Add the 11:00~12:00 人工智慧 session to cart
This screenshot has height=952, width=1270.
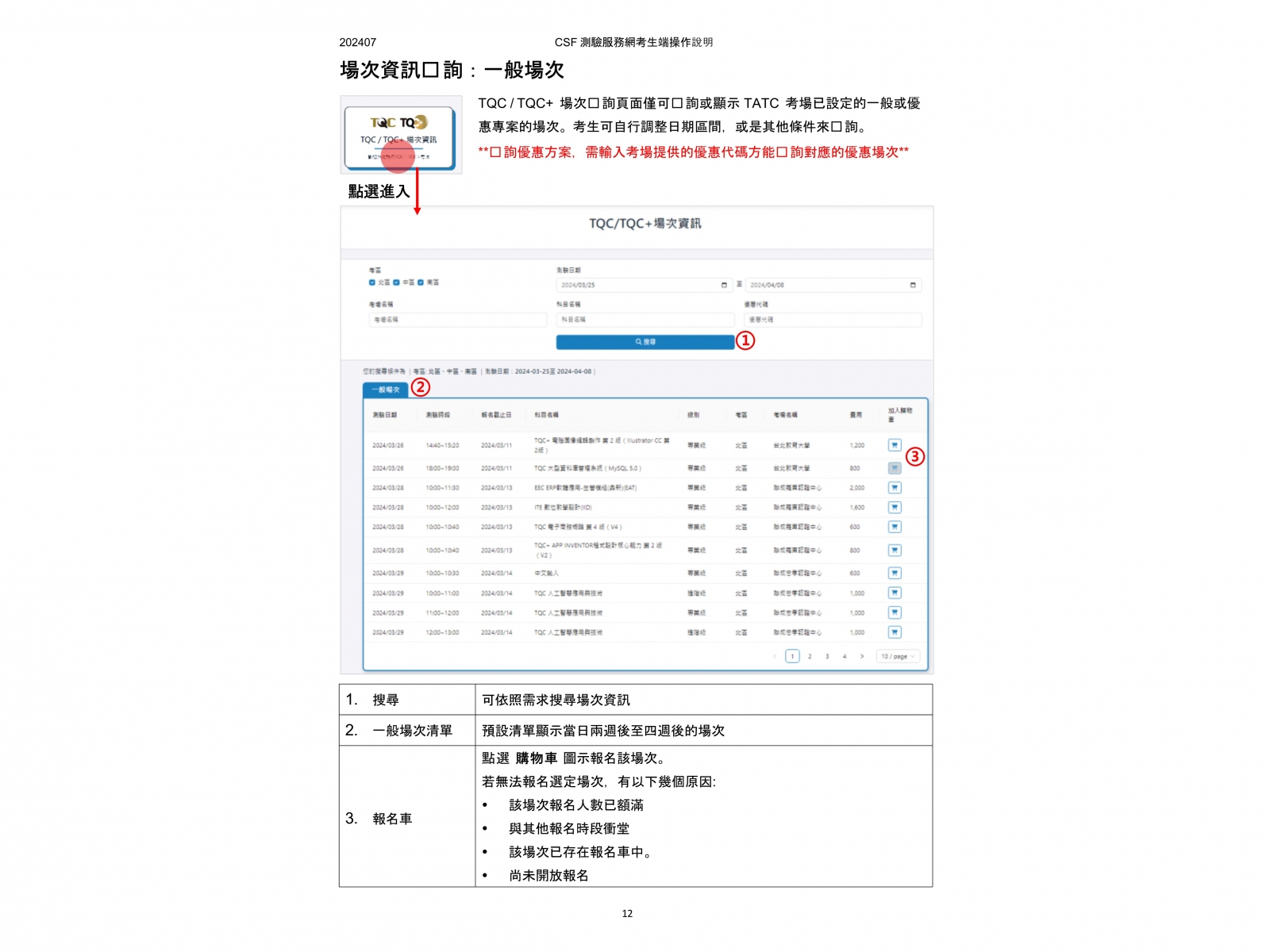(895, 612)
